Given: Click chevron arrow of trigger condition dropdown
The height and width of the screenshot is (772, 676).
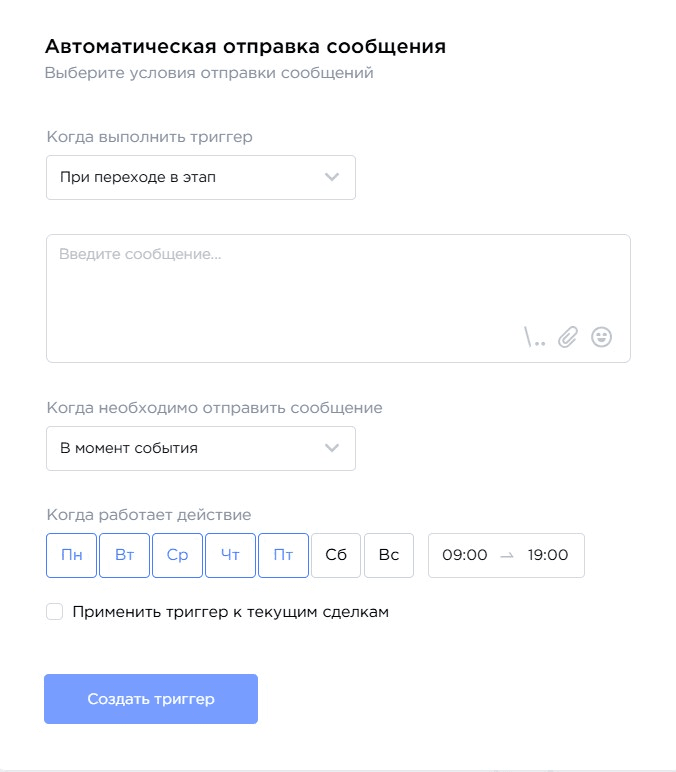Looking at the screenshot, I should [x=333, y=178].
